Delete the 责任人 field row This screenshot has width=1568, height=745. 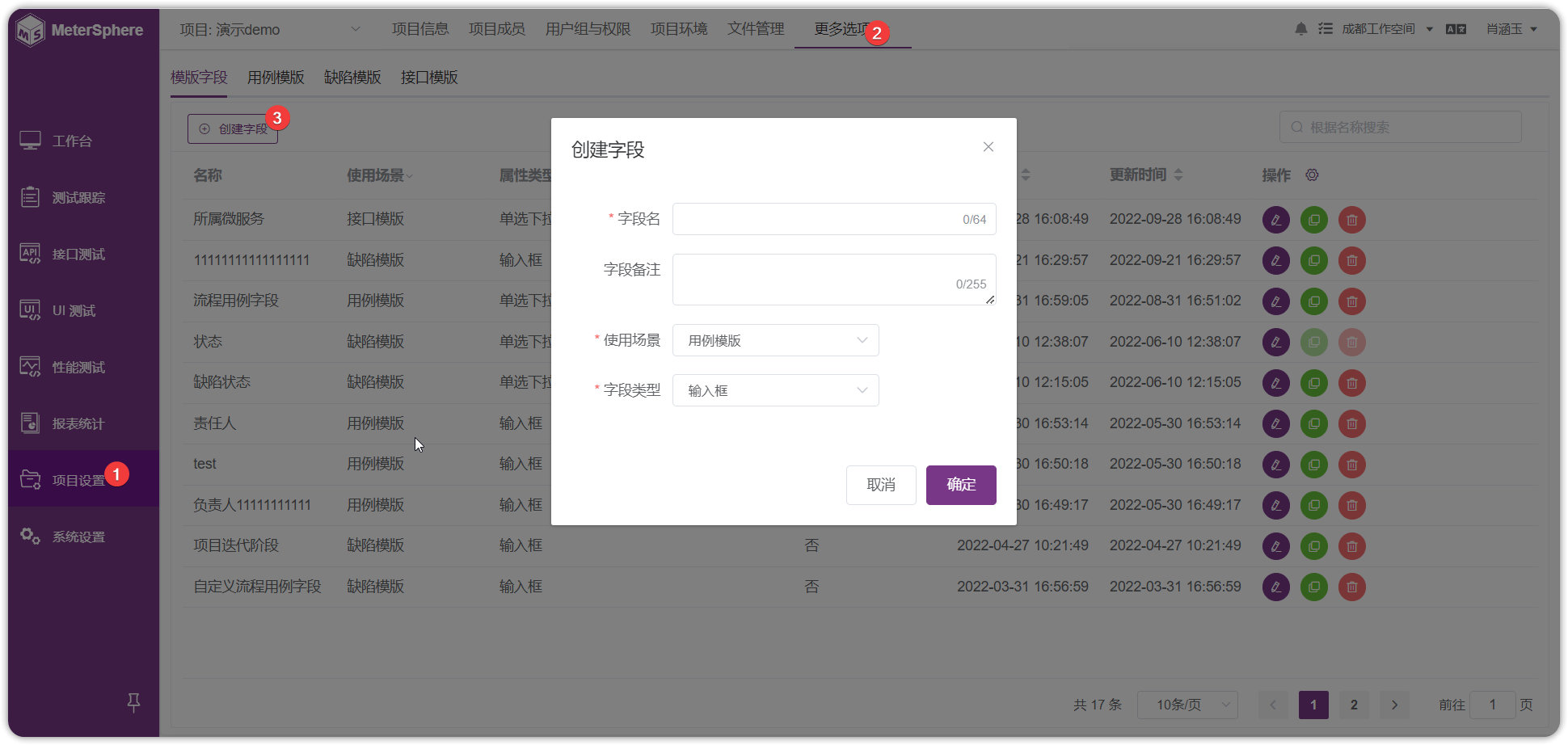pyautogui.click(x=1352, y=423)
